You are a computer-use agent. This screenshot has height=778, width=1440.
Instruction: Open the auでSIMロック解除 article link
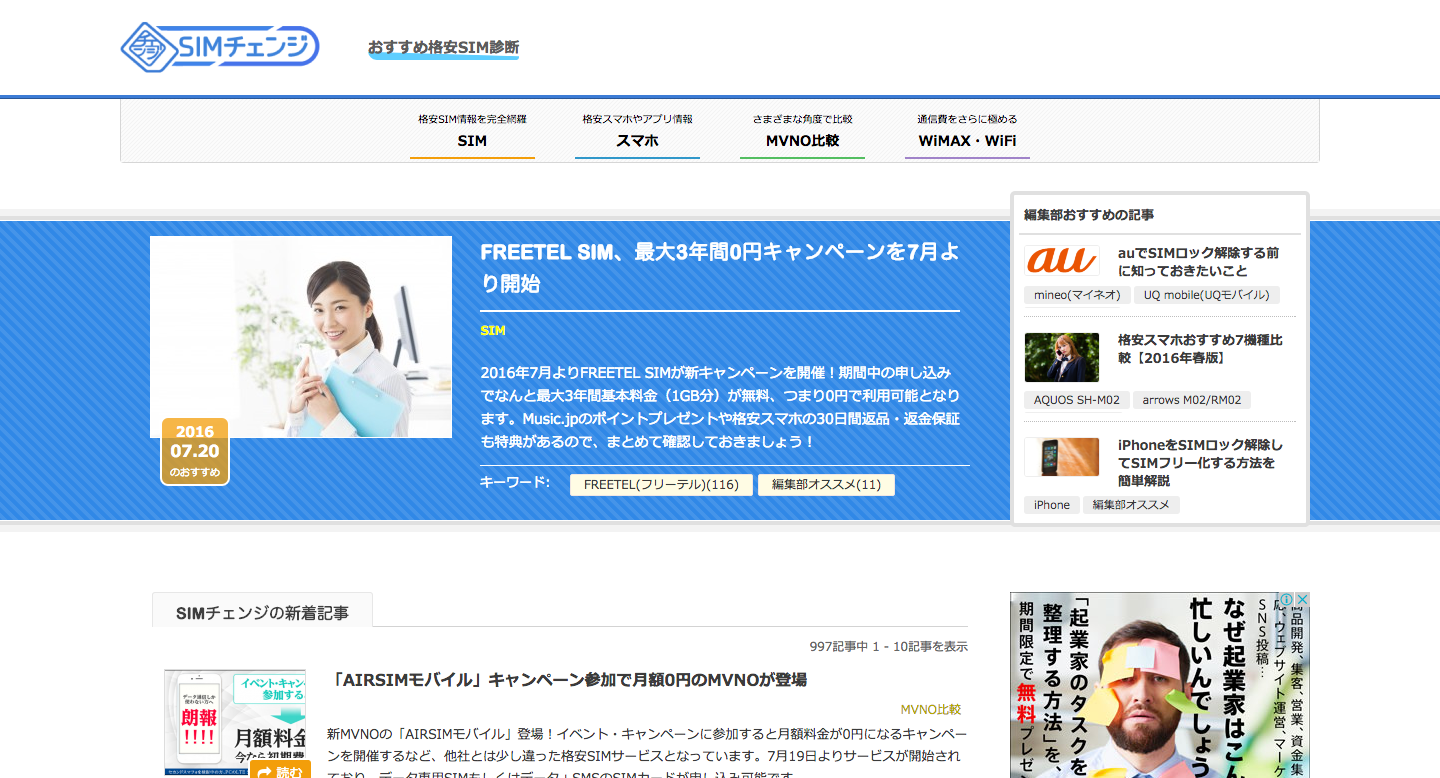pos(1198,262)
